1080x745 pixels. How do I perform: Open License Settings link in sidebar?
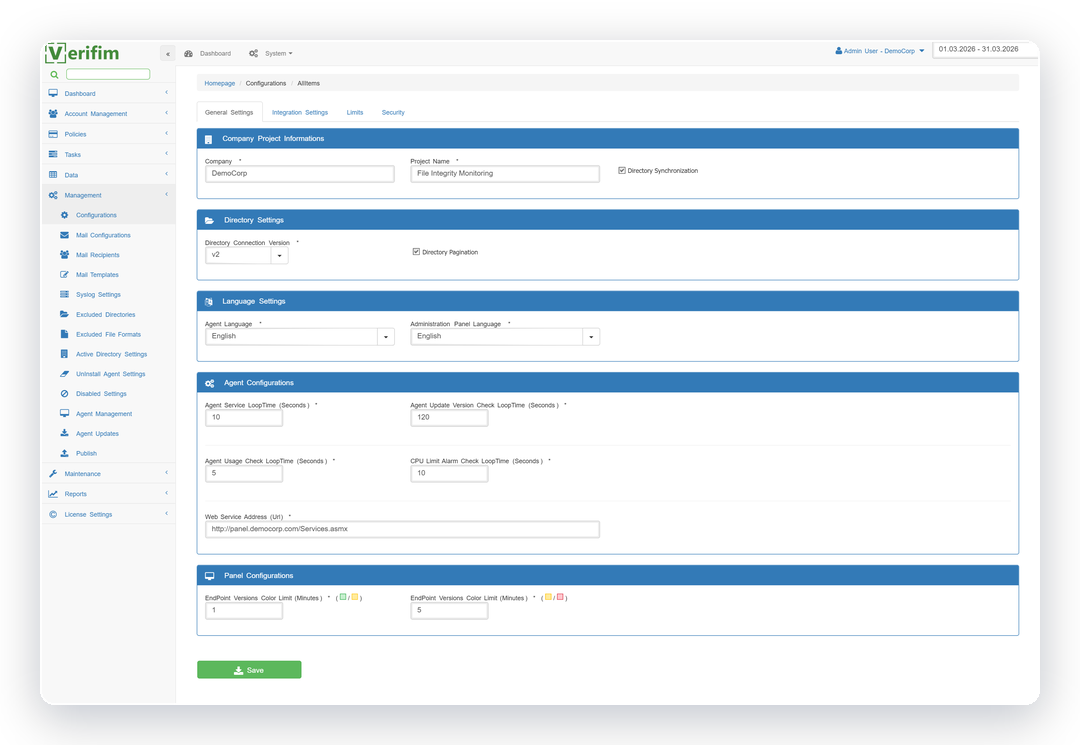pyautogui.click(x=88, y=514)
